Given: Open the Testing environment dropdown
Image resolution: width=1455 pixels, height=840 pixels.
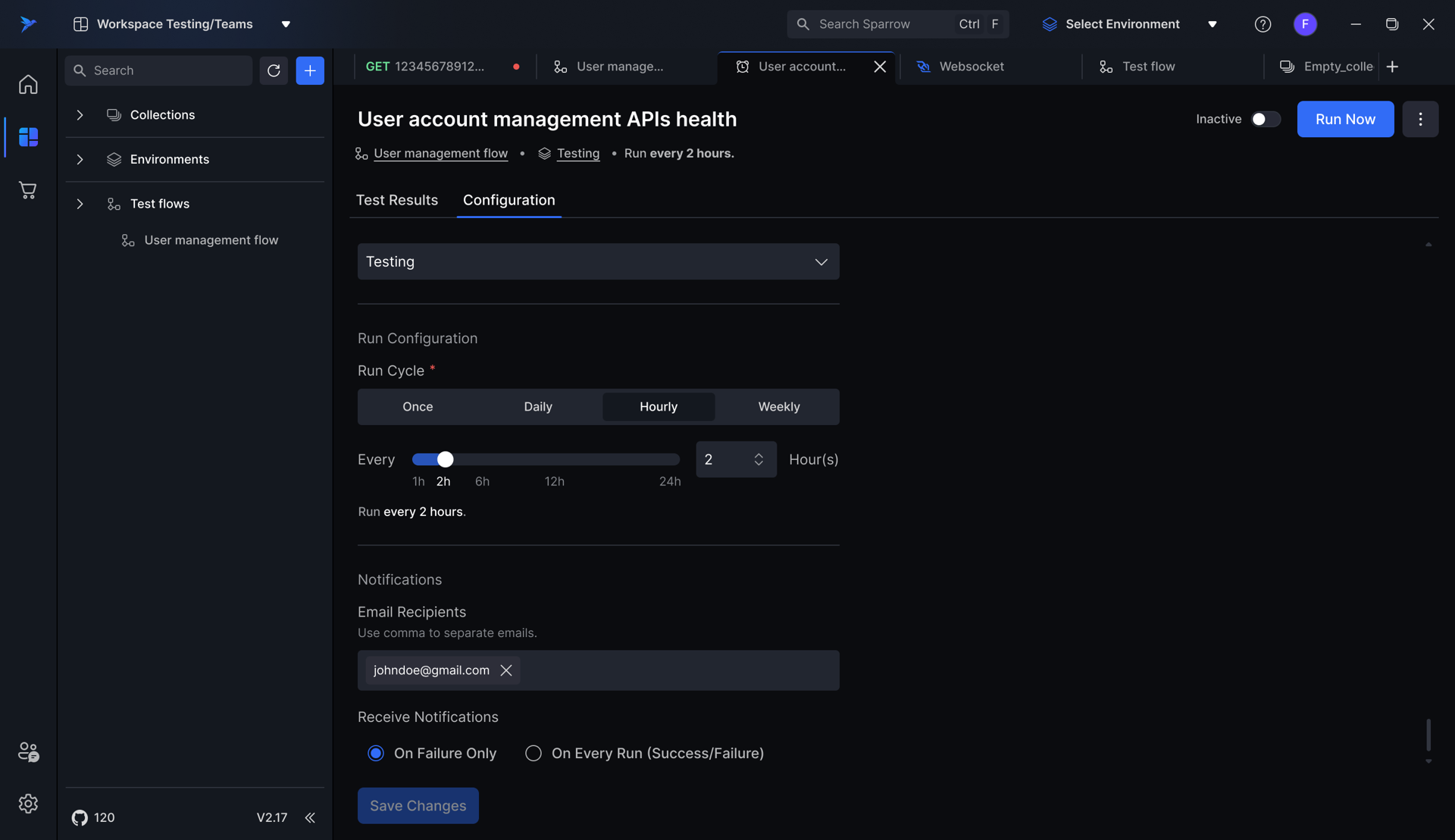Looking at the screenshot, I should (598, 261).
